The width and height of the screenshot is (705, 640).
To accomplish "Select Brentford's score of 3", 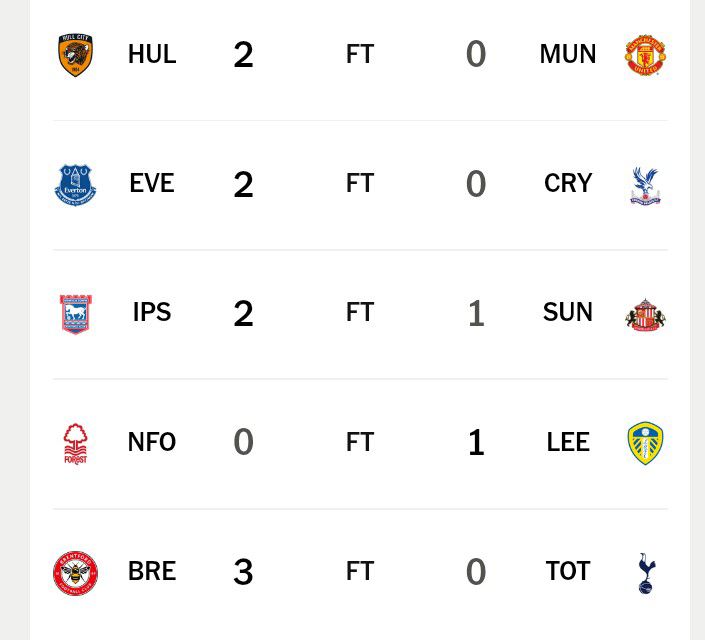I will click(243, 572).
